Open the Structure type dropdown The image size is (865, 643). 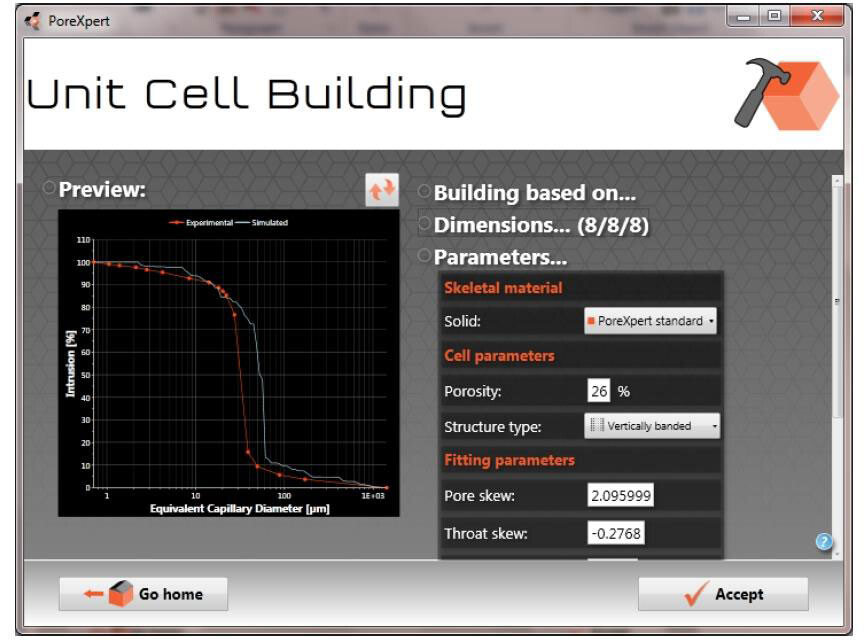[x=652, y=426]
